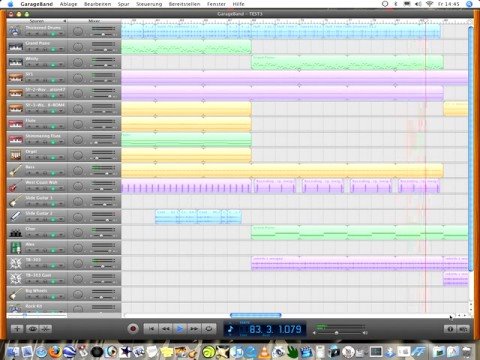The width and height of the screenshot is (480, 360).
Task: Mute the Grand Piano track
Action: click(37, 49)
